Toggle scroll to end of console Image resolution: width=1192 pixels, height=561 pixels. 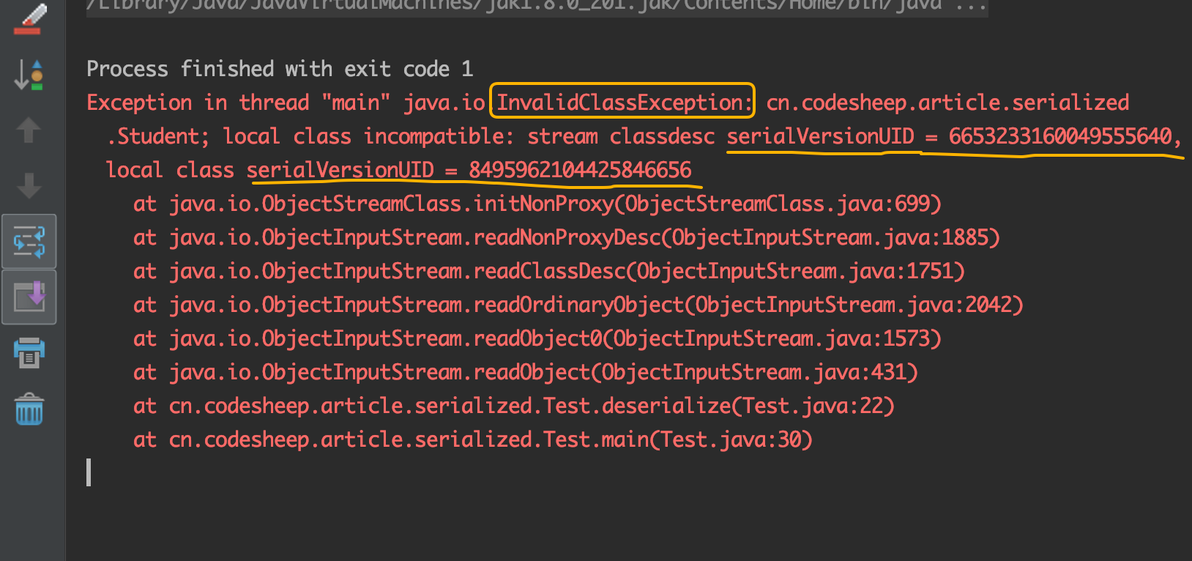pyautogui.click(x=29, y=296)
